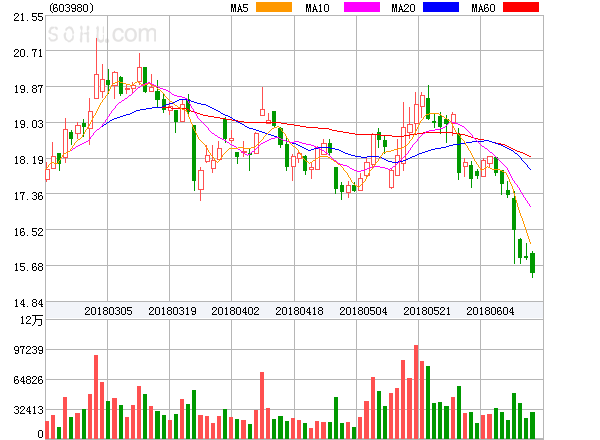Click the tallest red volume bar near 20180521

tap(416, 392)
